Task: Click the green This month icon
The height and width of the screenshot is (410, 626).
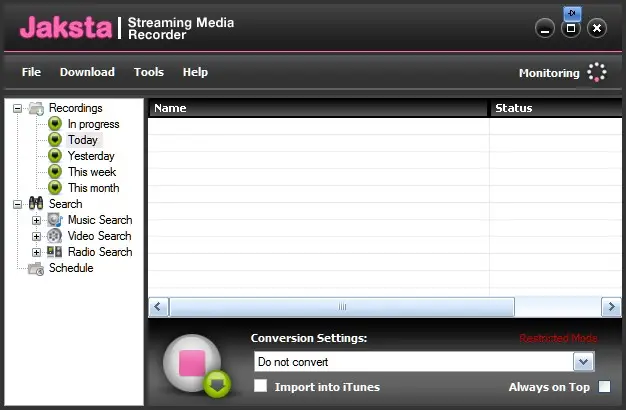Action: (x=55, y=188)
